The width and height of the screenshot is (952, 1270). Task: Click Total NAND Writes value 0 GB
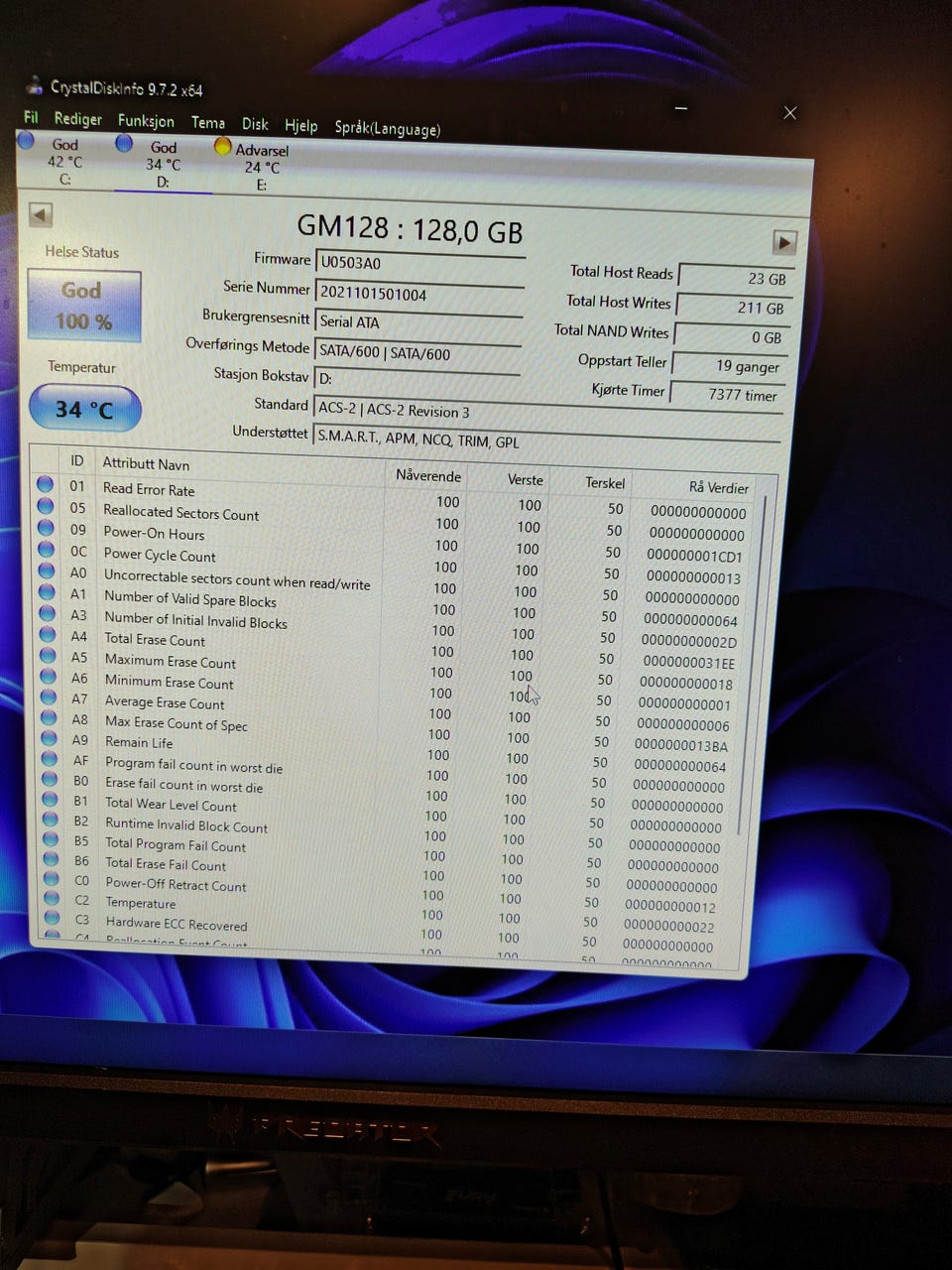coord(731,337)
